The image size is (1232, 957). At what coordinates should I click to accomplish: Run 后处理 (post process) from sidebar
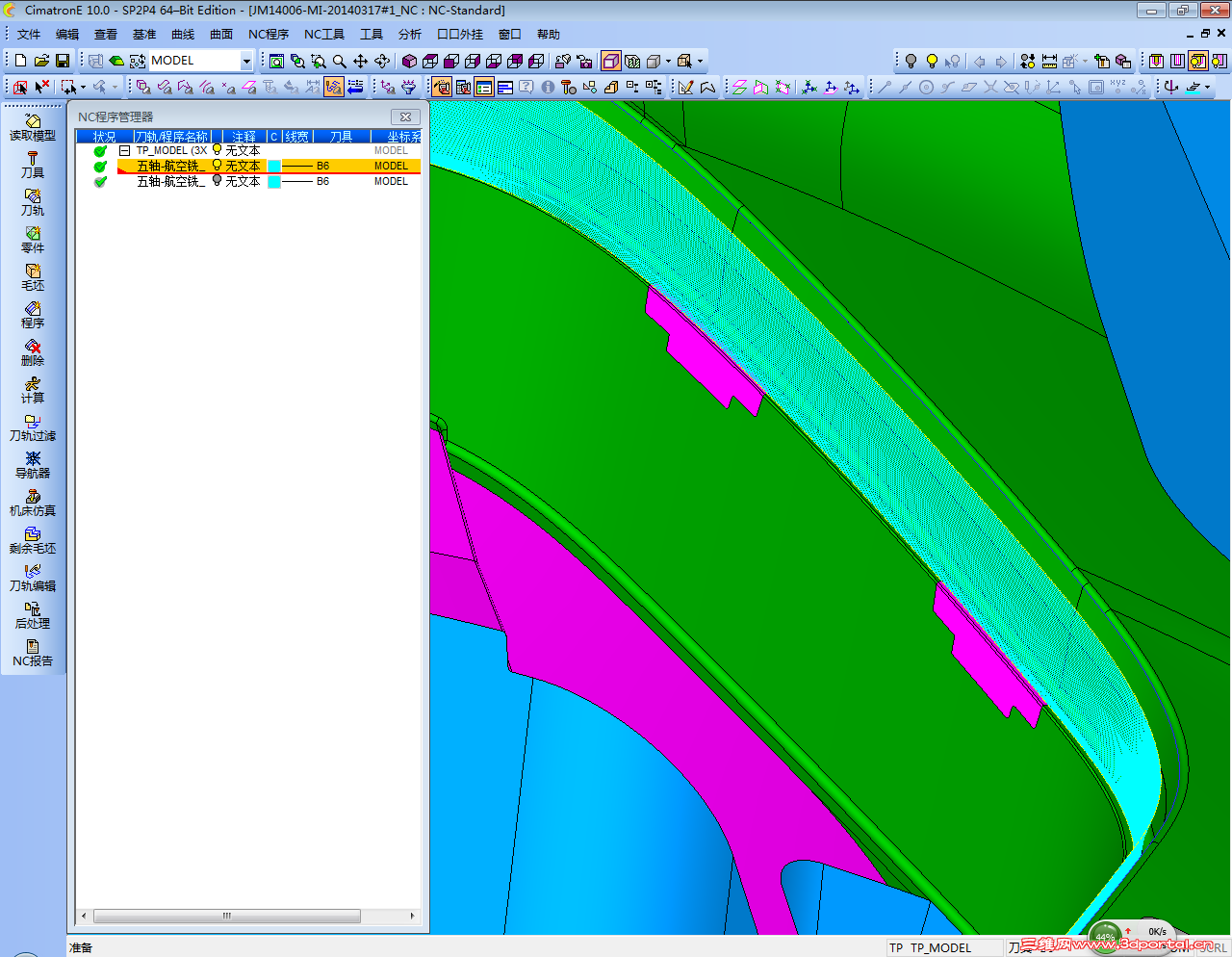click(33, 616)
